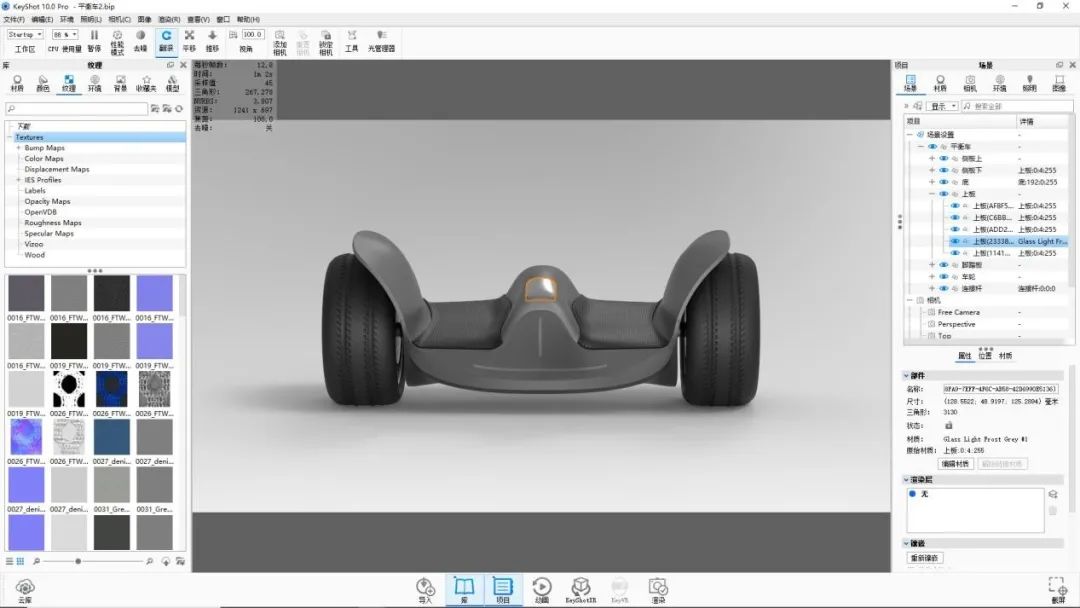The width and height of the screenshot is (1080, 608).
Task: Open the 云库 (Cloud Library) icon
Action: [25, 588]
